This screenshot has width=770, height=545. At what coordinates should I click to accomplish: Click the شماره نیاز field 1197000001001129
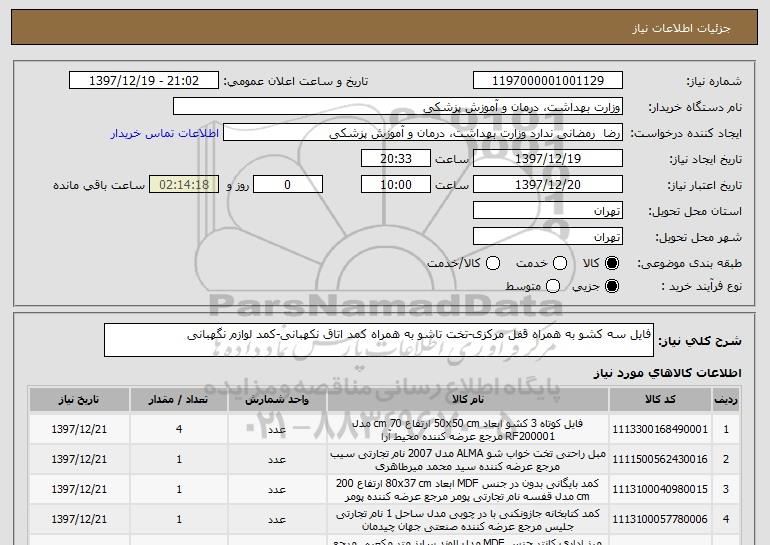[x=548, y=81]
